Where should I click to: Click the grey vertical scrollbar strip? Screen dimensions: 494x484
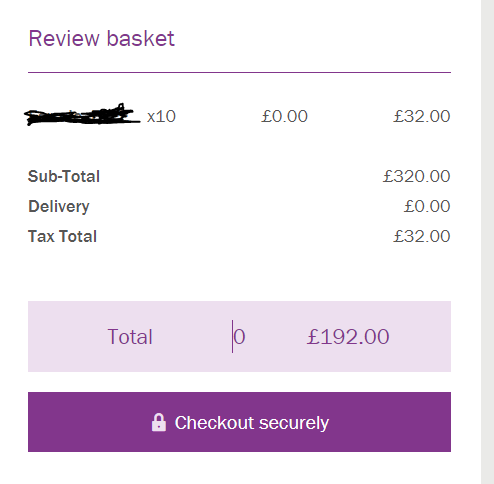tap(487, 242)
